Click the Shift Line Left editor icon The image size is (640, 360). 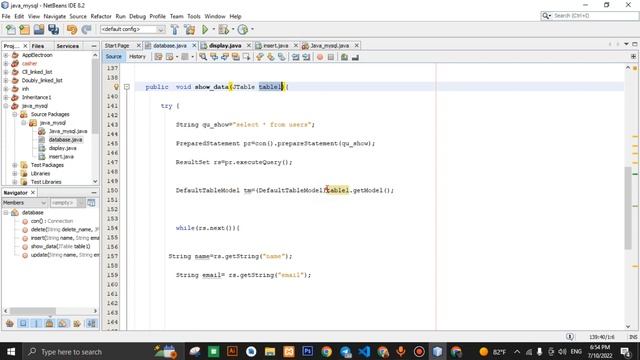(296, 57)
